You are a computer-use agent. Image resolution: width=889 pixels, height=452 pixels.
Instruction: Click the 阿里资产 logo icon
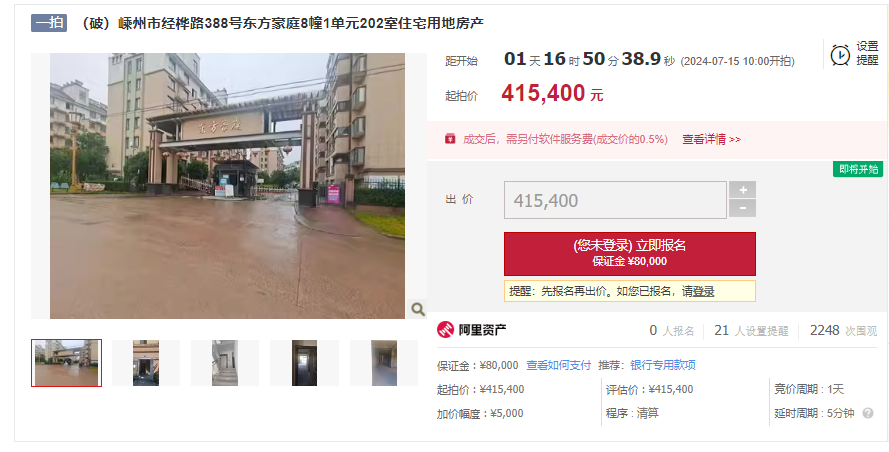(446, 330)
